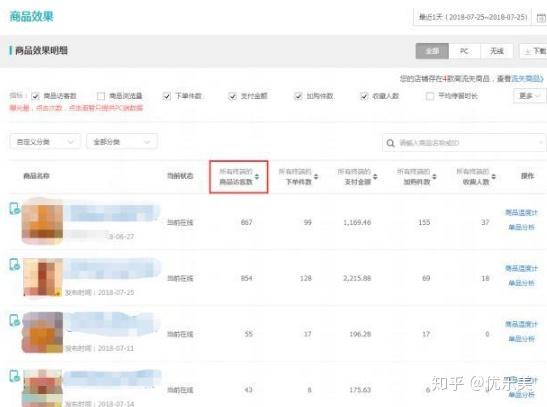Open the date range calendar icon
Image resolution: width=547 pixels, height=407 pixels.
click(x=541, y=17)
